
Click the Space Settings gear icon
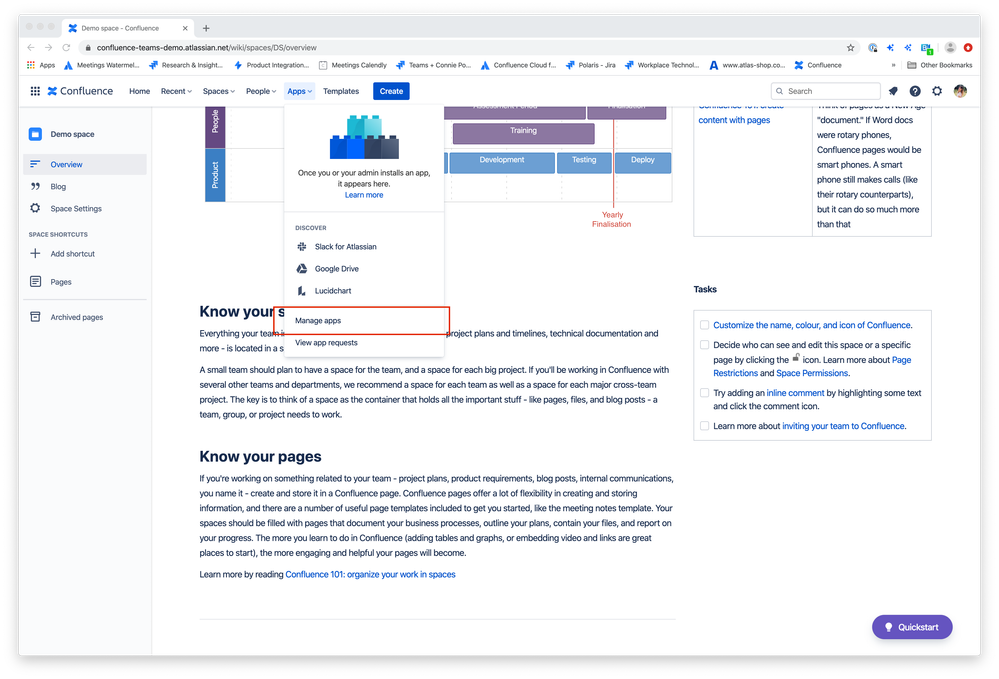point(35,208)
